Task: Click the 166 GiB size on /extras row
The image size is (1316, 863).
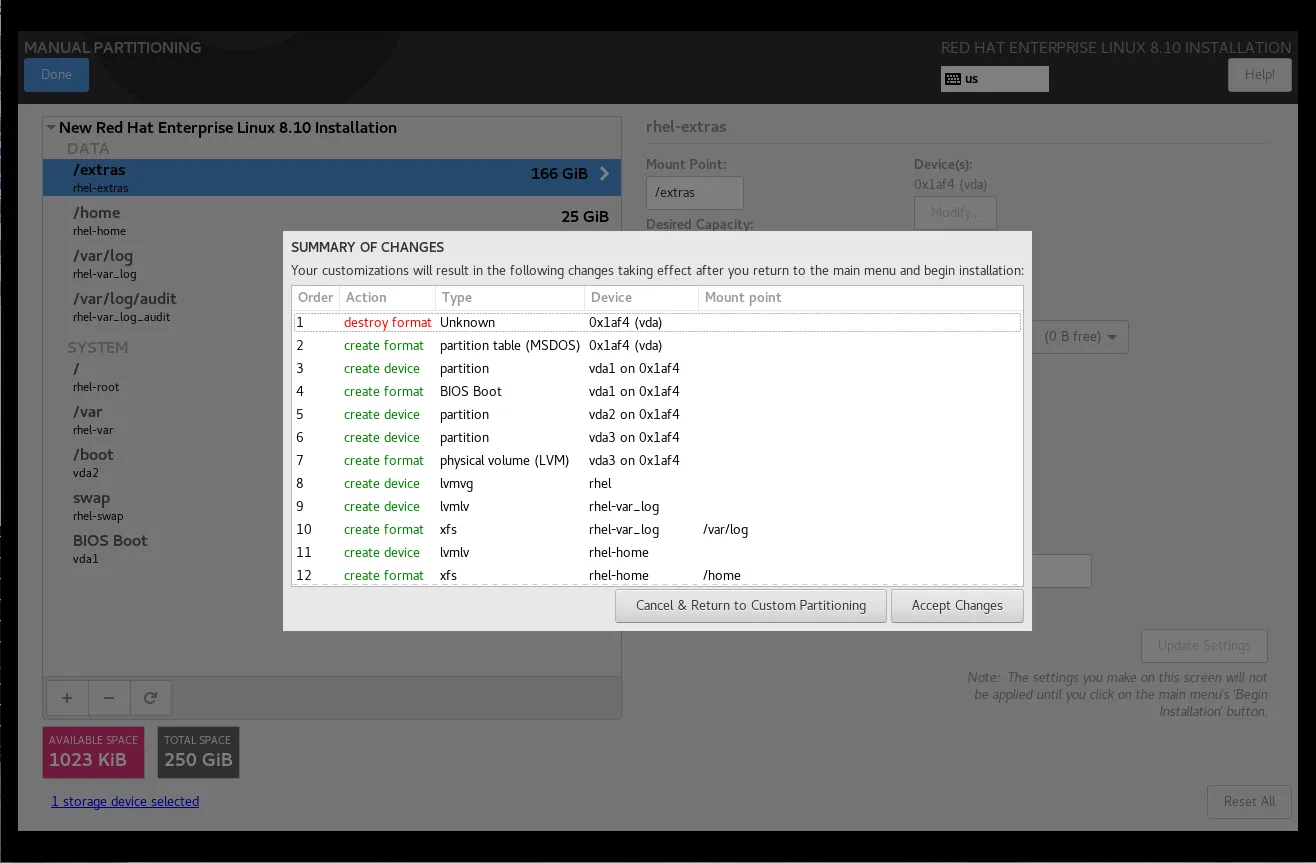Action: coord(559,174)
